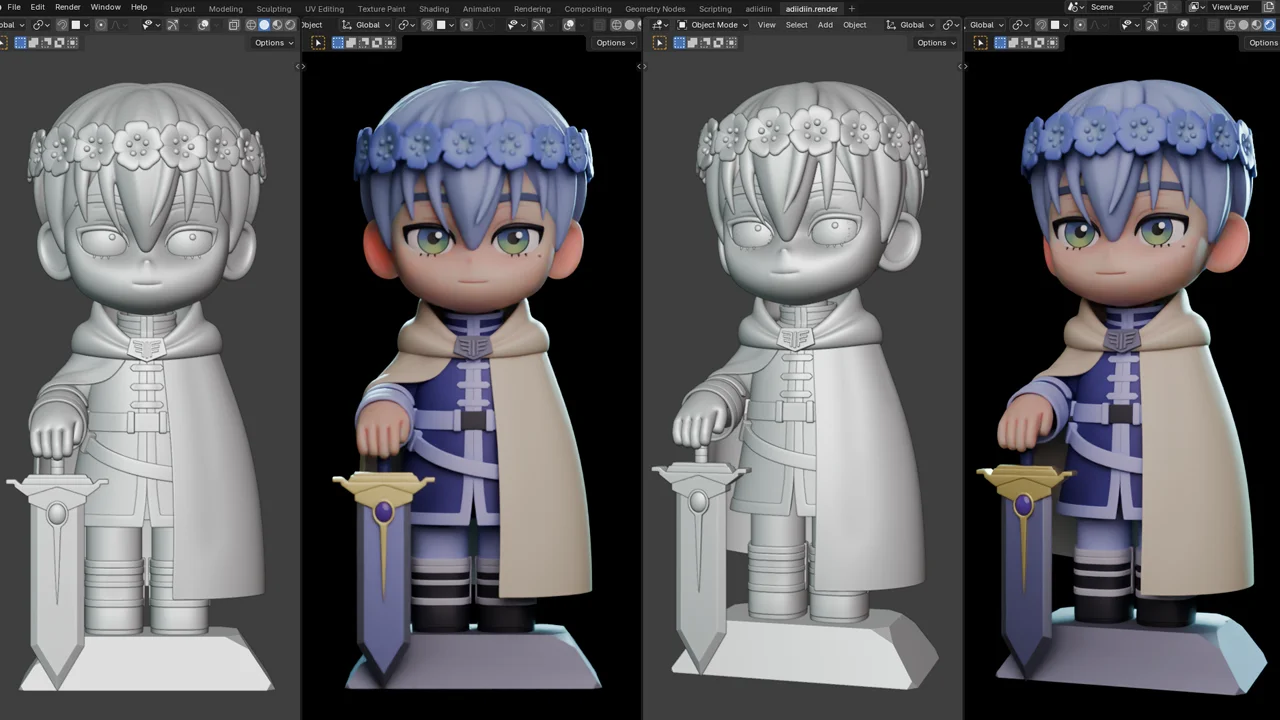Switch to the Sculpting workspace tab
The image size is (1280, 720).
[273, 9]
